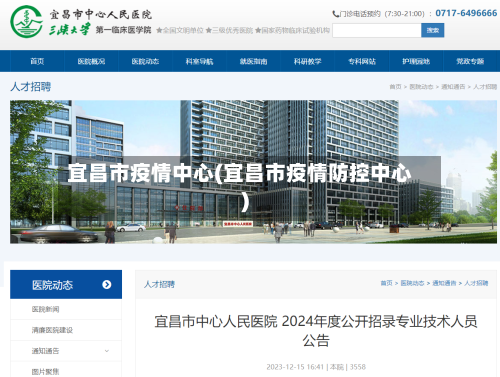The width and height of the screenshot is (500, 377).
Task: Click the 人才招聘 page heading above banner
Action: (31, 87)
